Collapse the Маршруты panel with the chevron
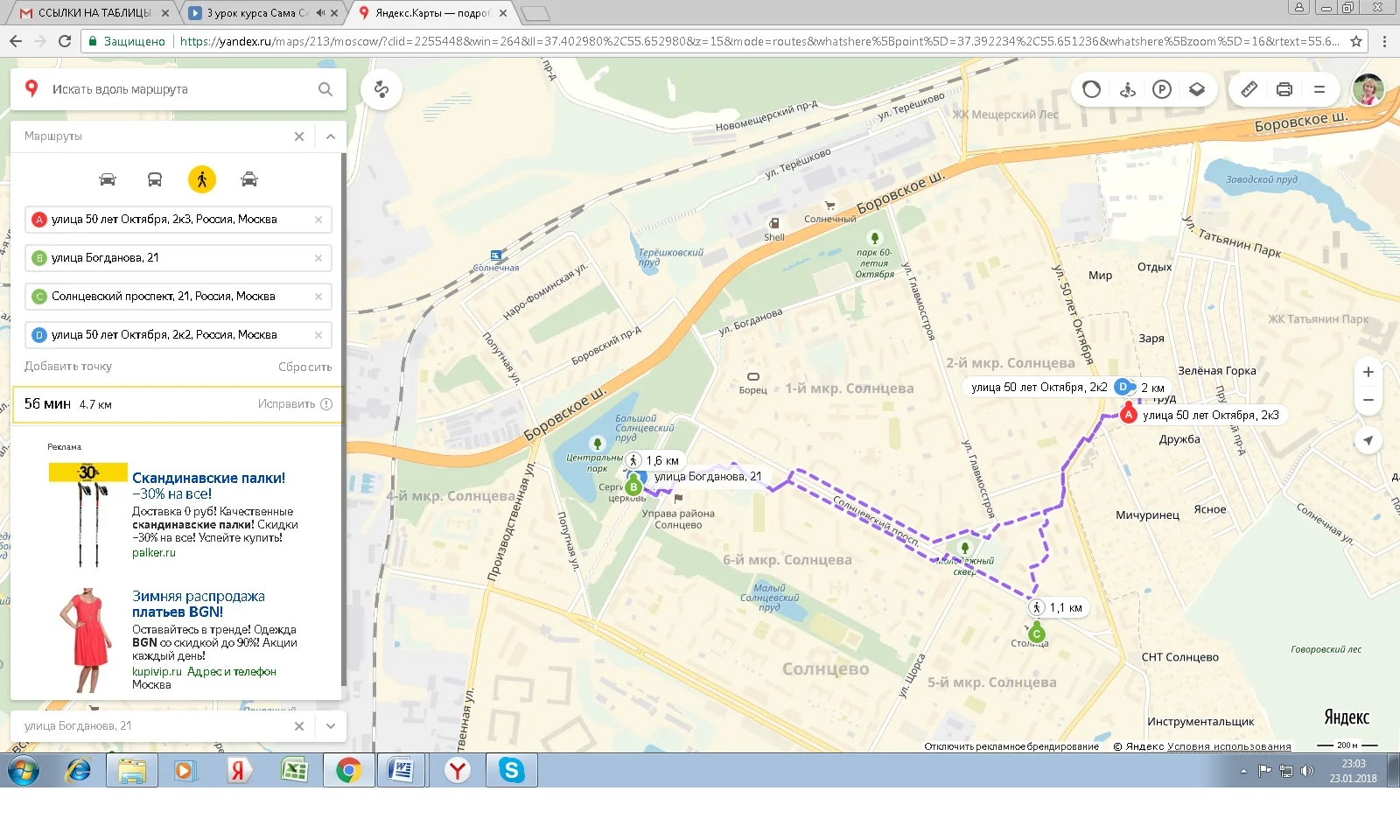Screen dimensions: 1400x840 pos(330,136)
